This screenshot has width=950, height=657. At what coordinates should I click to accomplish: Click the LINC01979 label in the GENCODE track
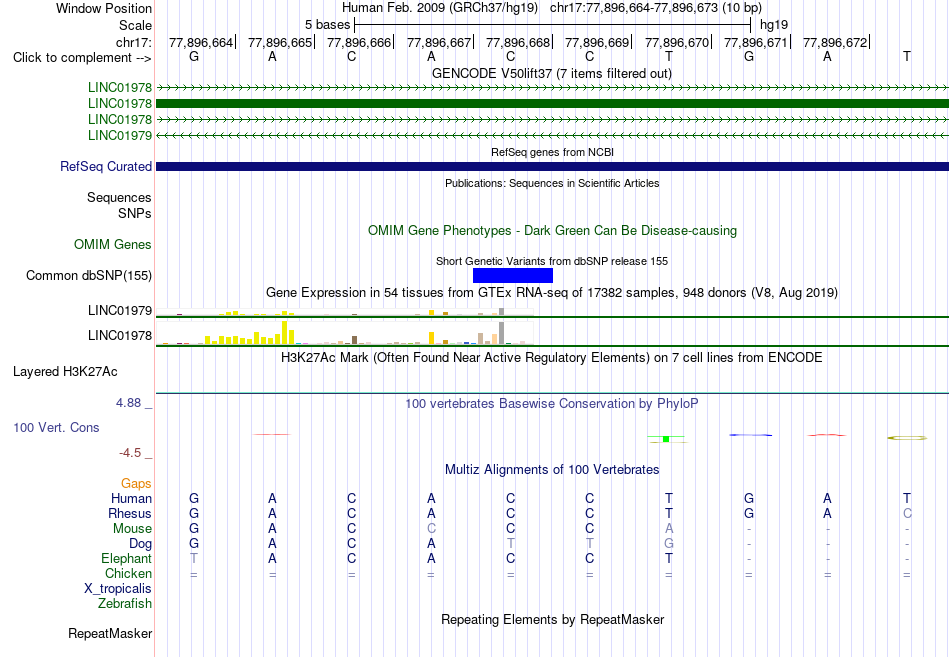pos(120,135)
